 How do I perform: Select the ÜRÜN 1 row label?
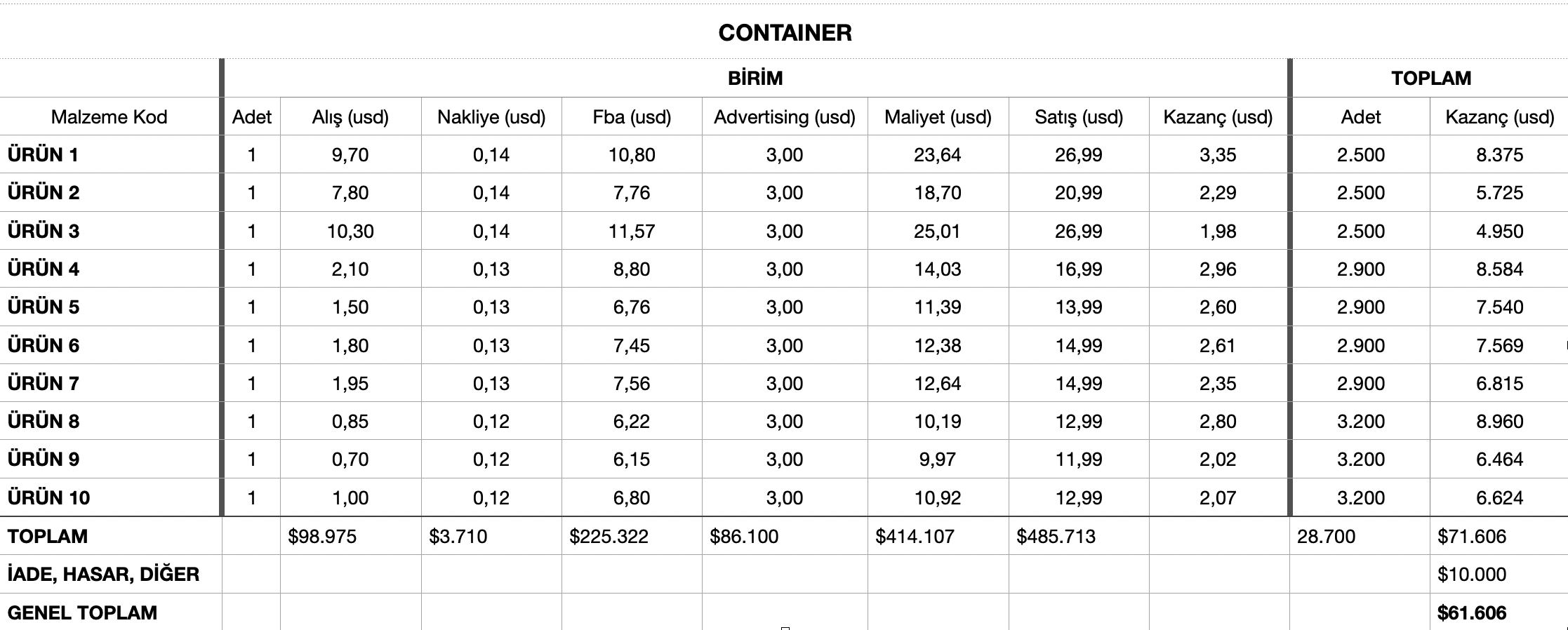(x=44, y=154)
